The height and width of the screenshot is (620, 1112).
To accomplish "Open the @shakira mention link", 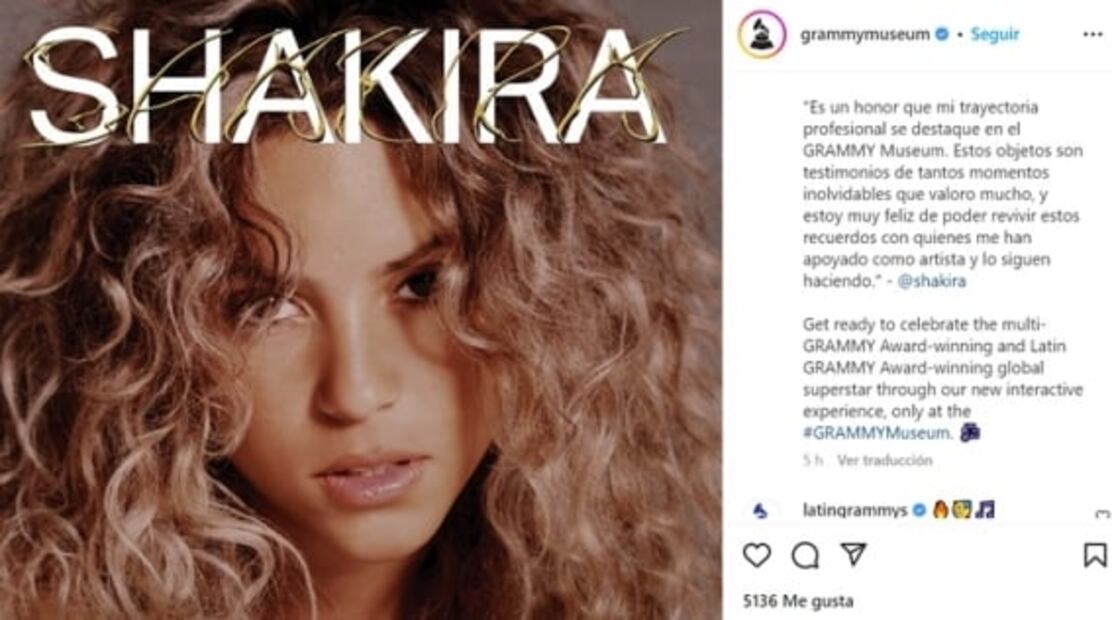I will [931, 281].
